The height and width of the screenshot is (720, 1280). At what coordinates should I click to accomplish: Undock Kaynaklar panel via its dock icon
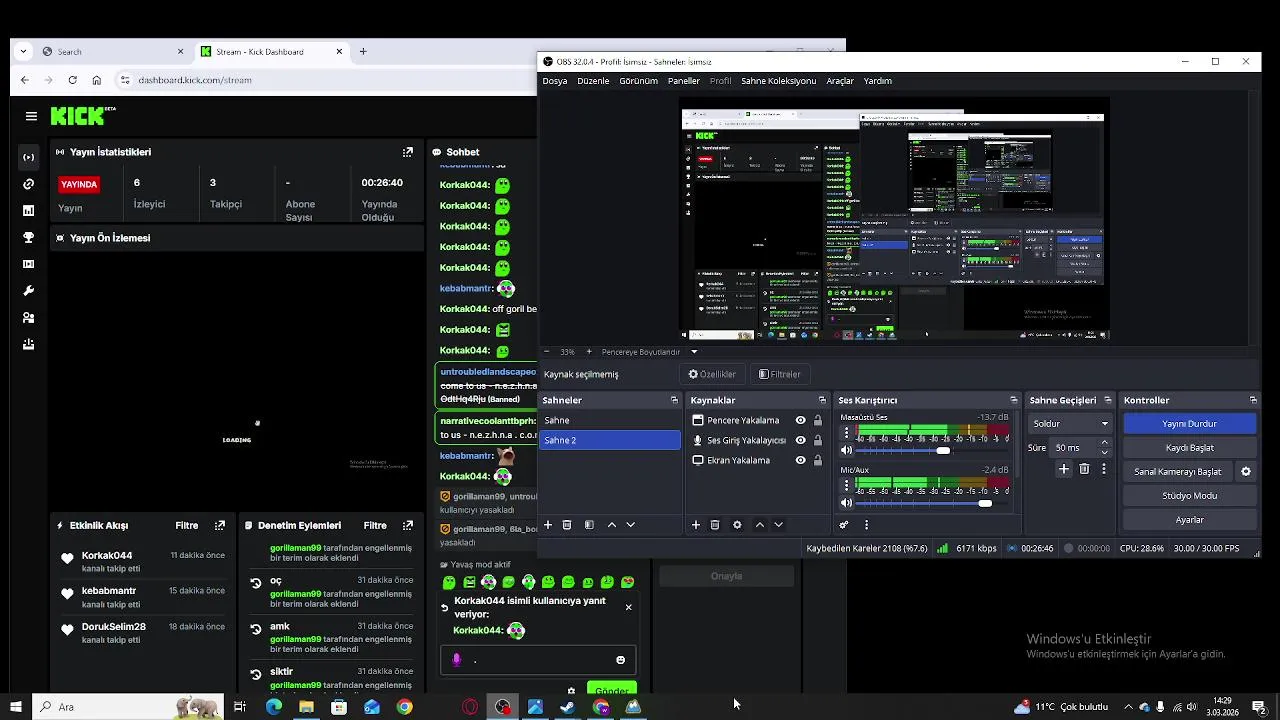click(822, 400)
